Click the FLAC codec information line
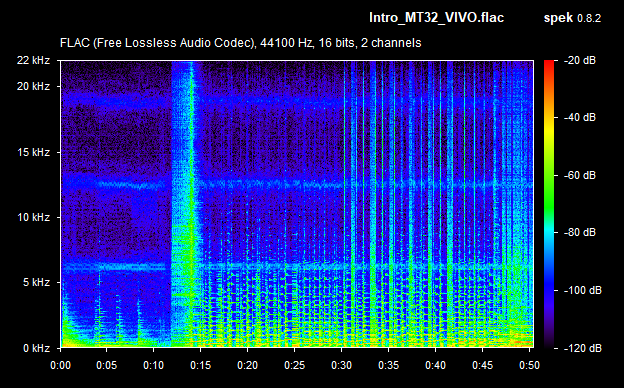This screenshot has width=624, height=388. click(x=240, y=43)
